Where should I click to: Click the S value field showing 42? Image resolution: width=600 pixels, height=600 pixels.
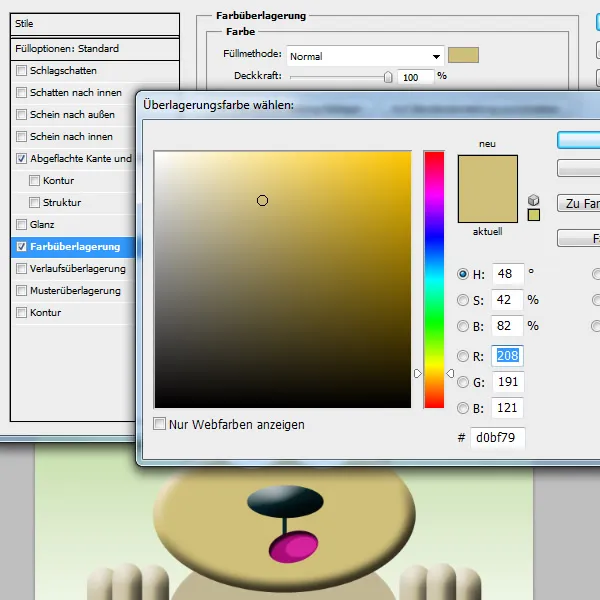pos(507,300)
